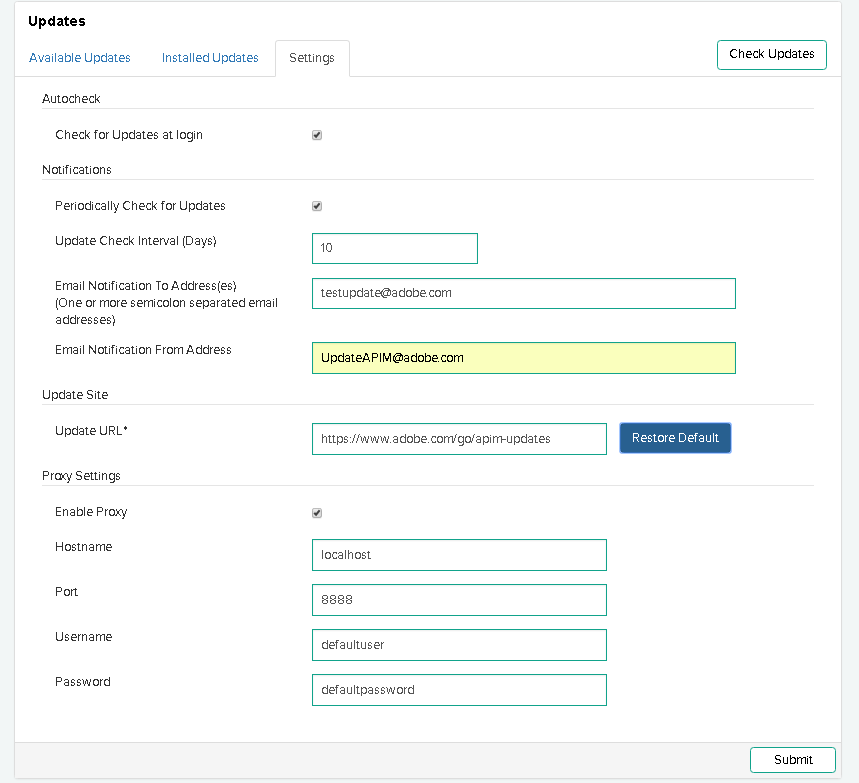This screenshot has height=783, width=859.
Task: Click the Updates page heading
Action: 57,21
